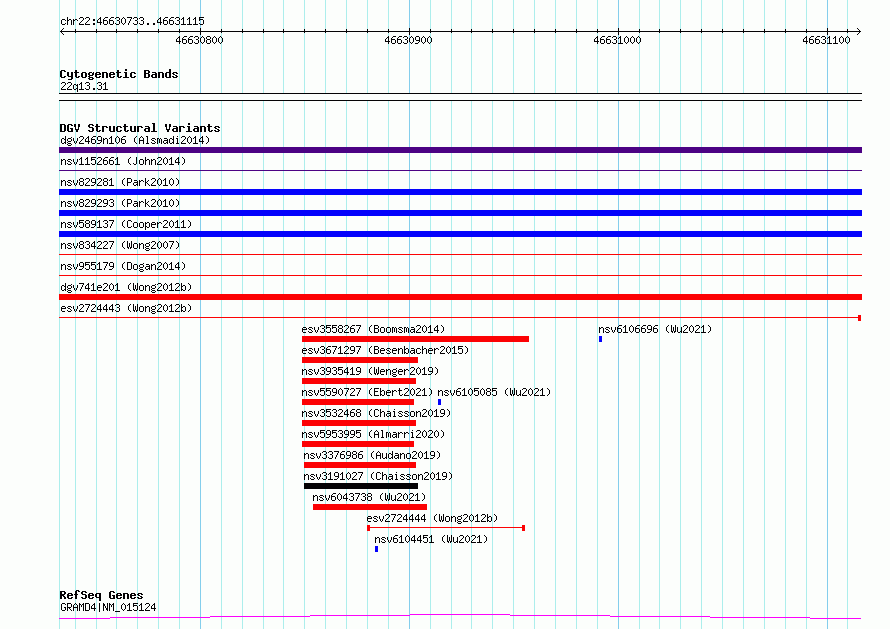Click the blue bar under nsv829281
This screenshot has height=629, width=890.
pyautogui.click(x=460, y=192)
